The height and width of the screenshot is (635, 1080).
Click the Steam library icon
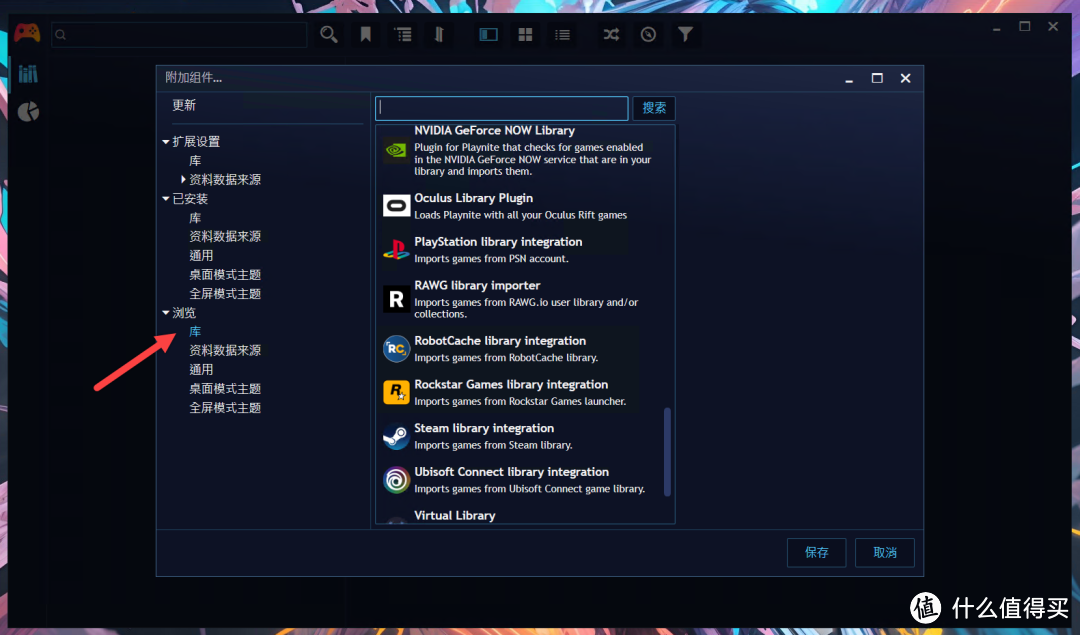(396, 436)
